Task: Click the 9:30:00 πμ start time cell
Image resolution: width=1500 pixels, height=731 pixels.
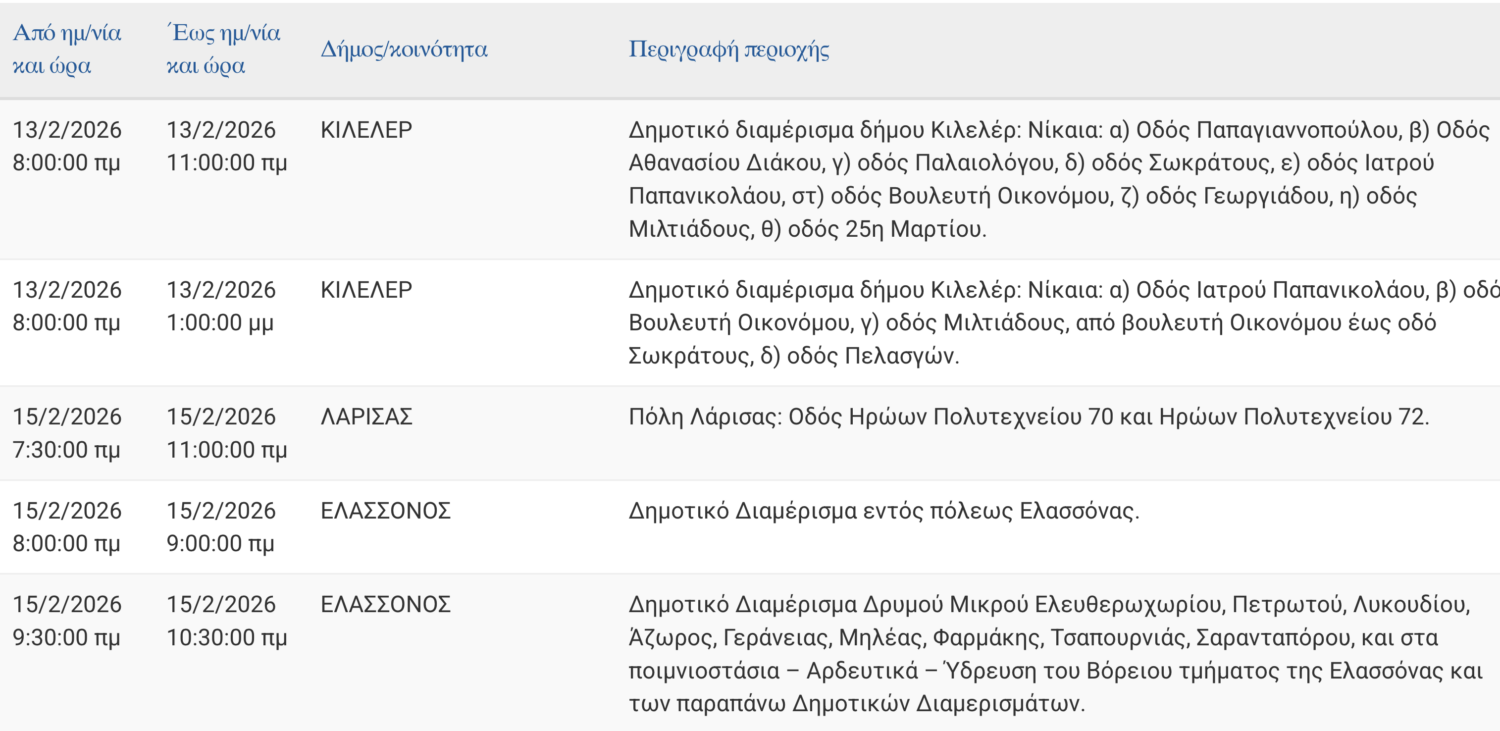Action: click(66, 637)
